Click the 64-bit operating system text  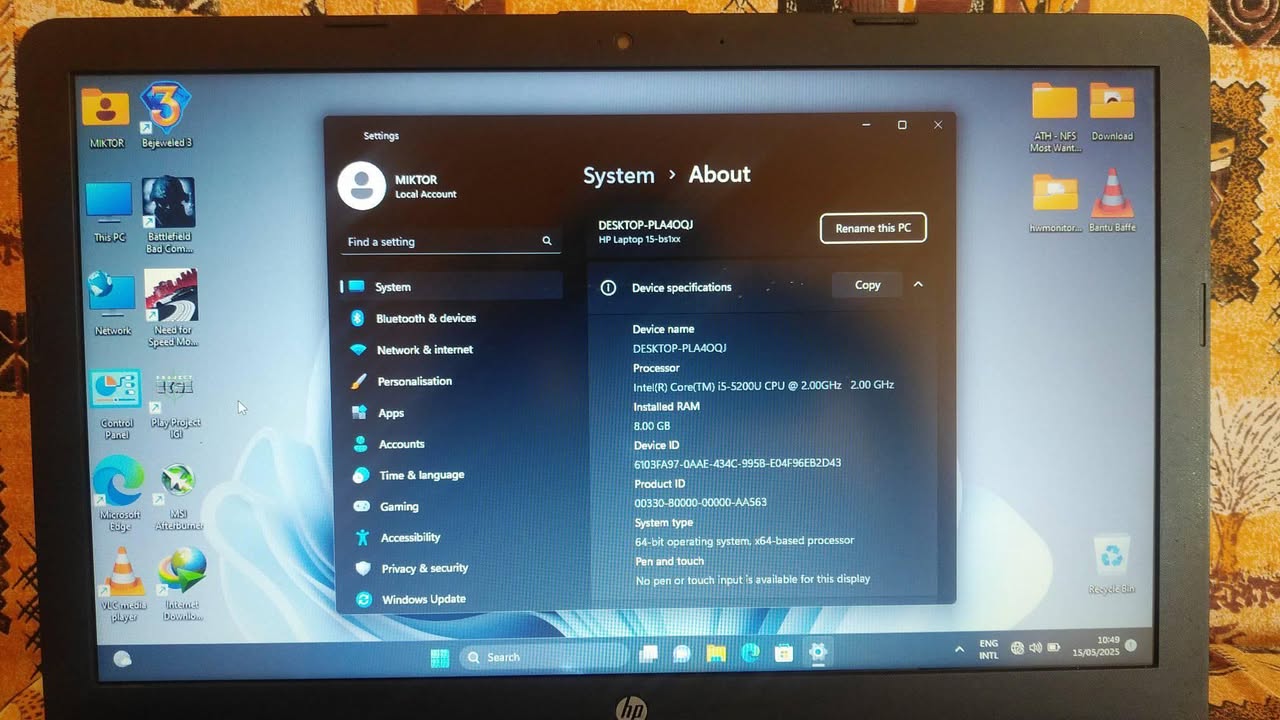(744, 541)
